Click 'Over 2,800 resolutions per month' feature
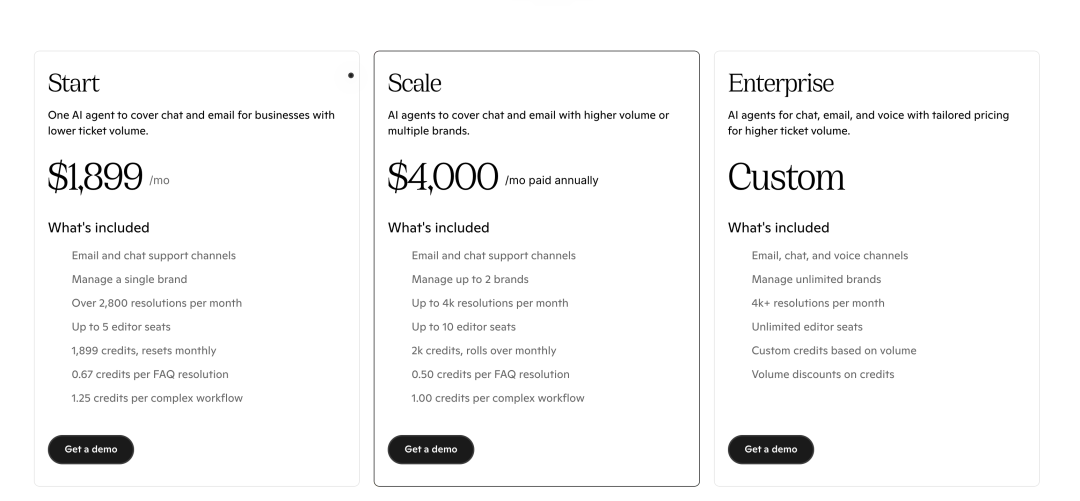The height and width of the screenshot is (501, 1080). click(x=156, y=303)
